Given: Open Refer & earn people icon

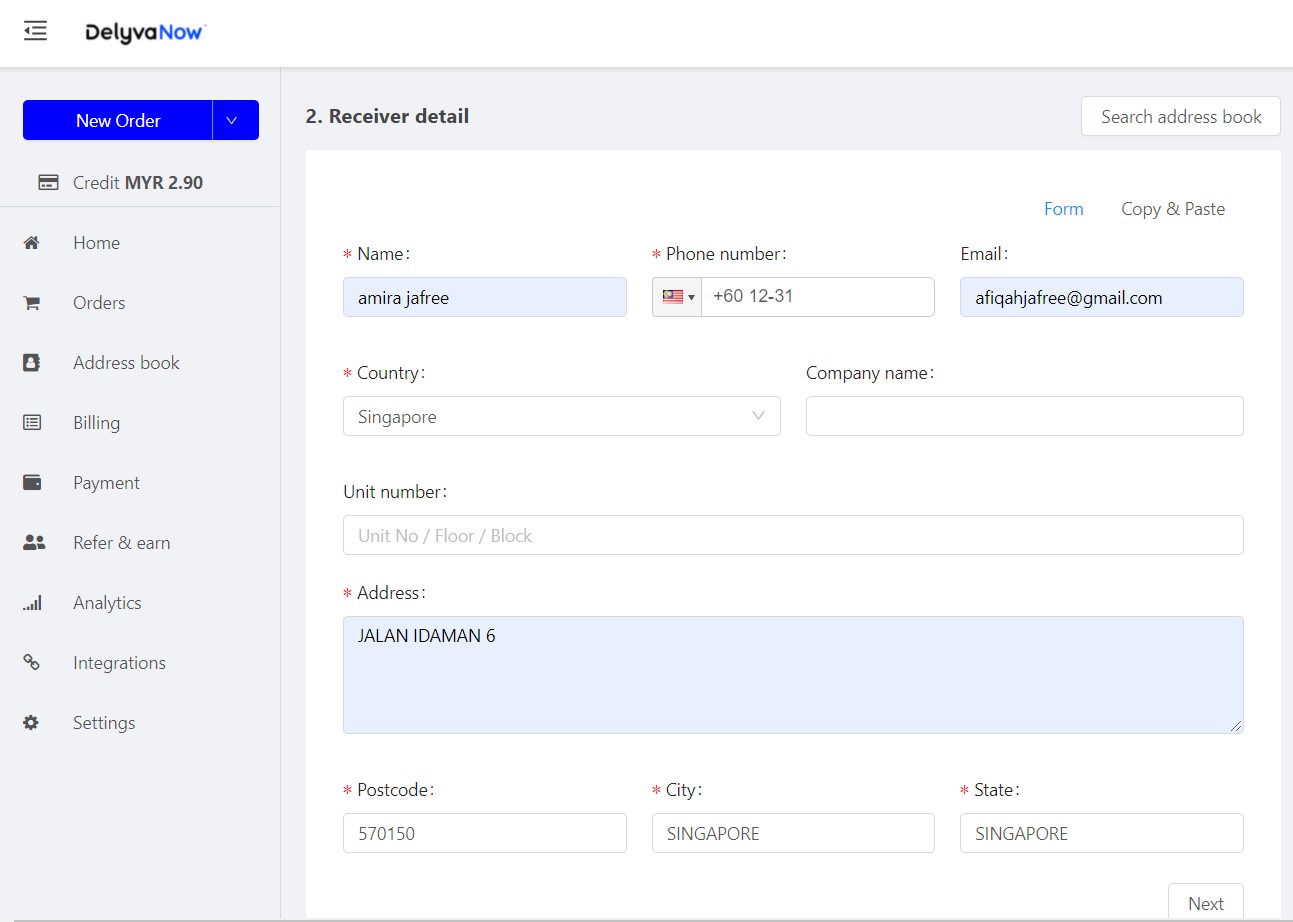Looking at the screenshot, I should point(34,543).
